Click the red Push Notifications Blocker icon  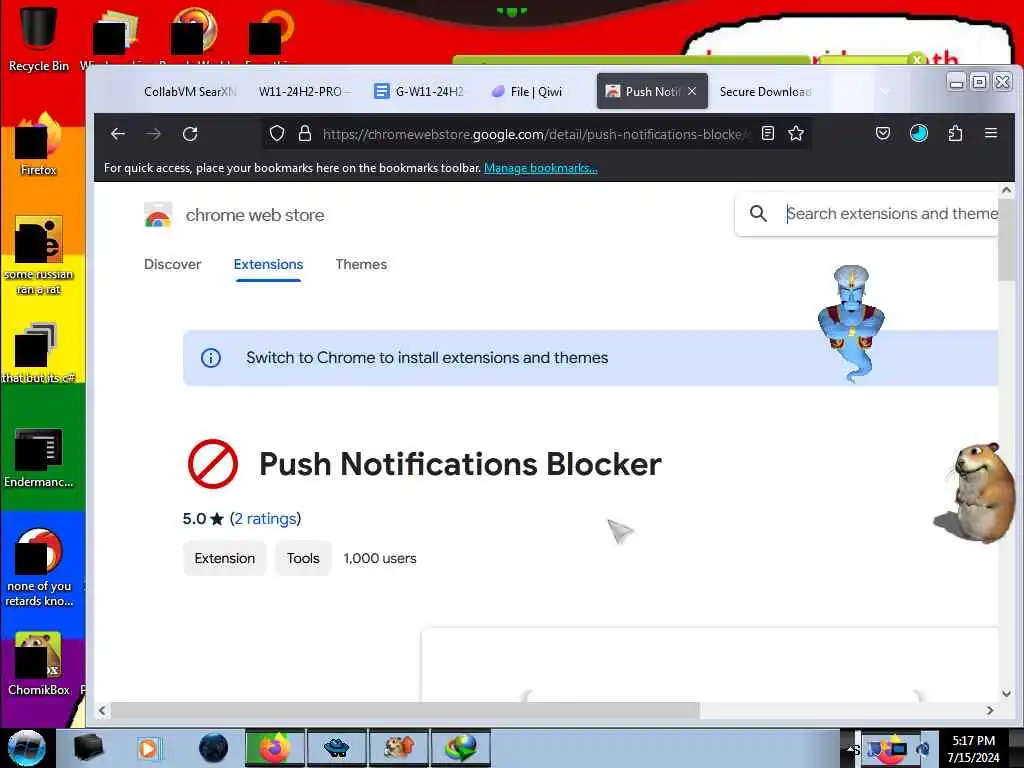click(213, 464)
